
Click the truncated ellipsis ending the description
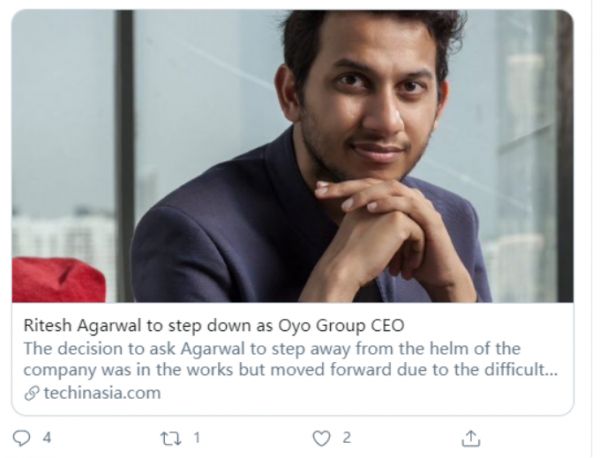click(x=551, y=370)
